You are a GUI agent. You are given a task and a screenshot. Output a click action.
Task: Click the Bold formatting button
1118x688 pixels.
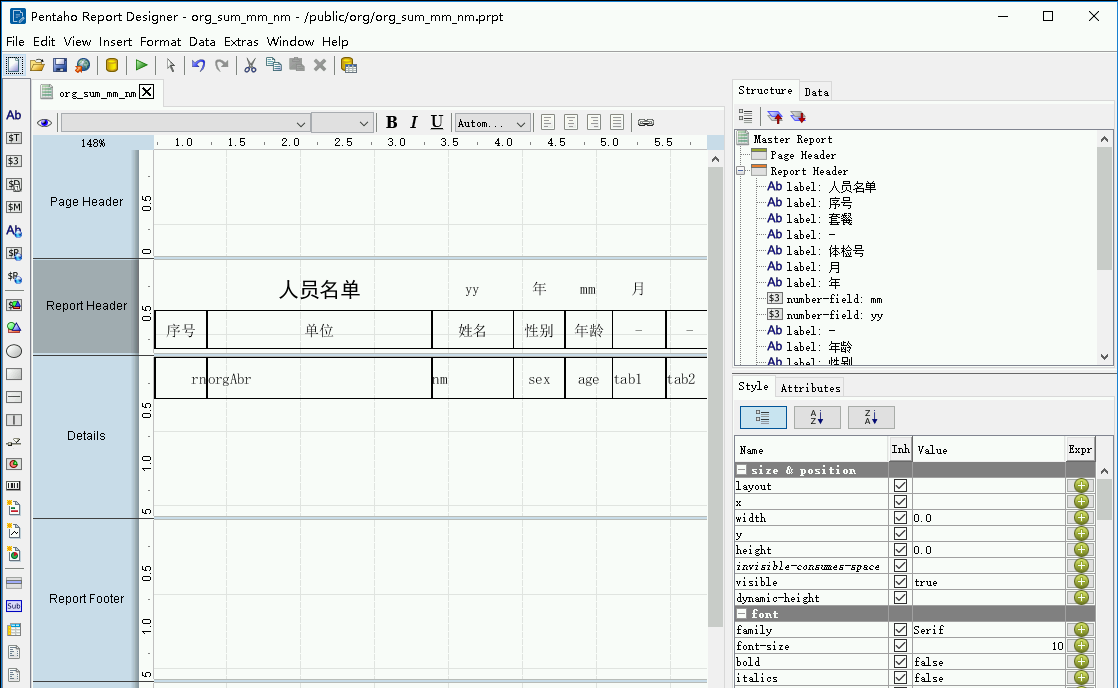coord(391,123)
